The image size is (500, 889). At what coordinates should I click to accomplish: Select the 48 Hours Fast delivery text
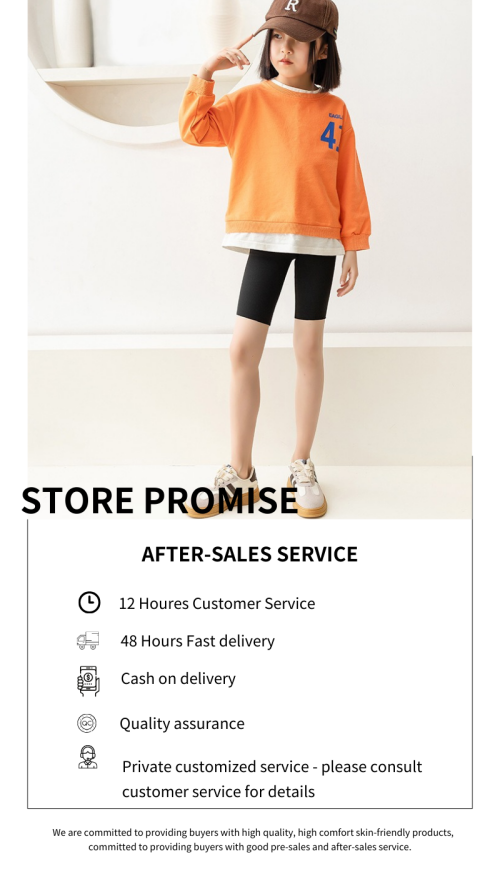(197, 641)
